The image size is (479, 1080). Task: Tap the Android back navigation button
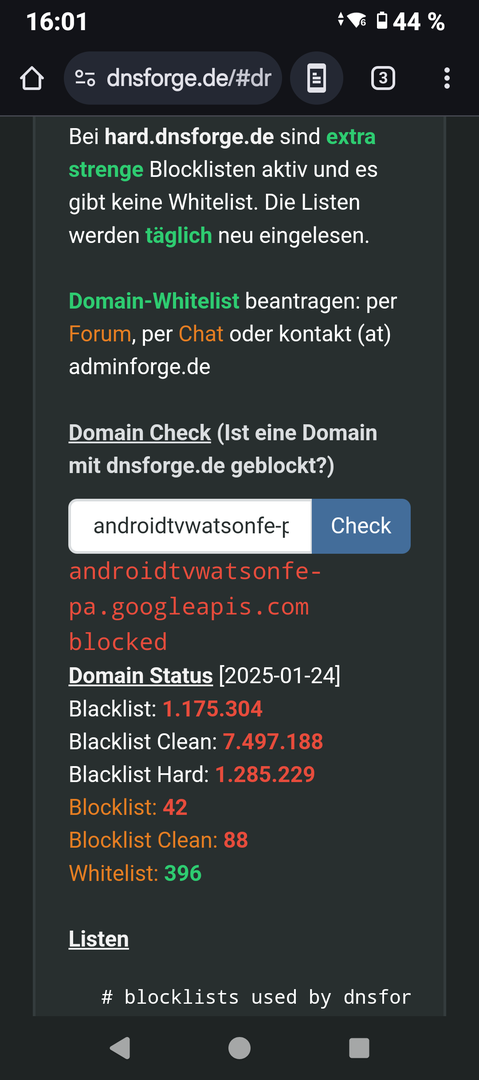click(120, 1048)
